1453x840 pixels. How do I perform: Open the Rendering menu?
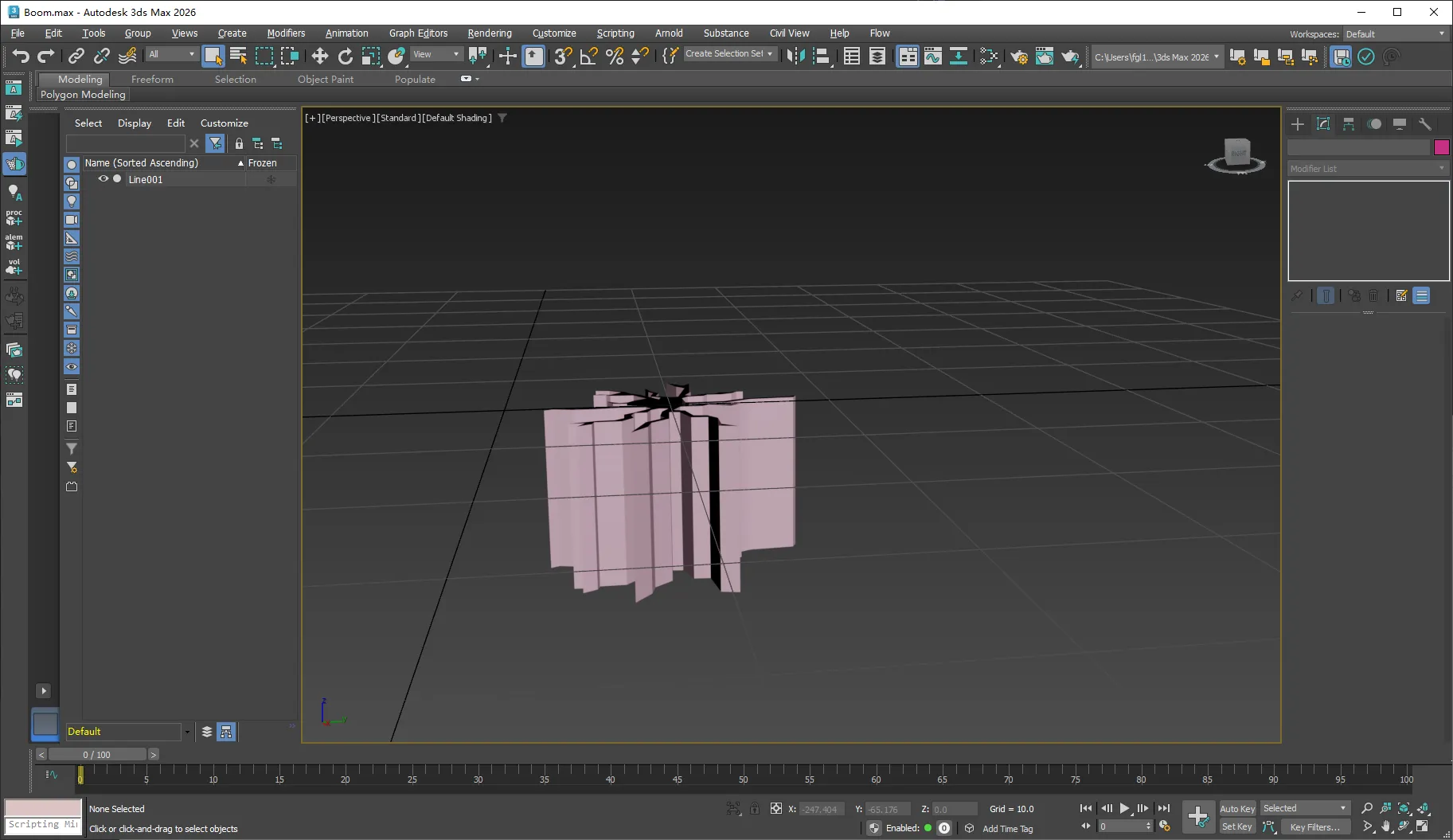pos(489,33)
